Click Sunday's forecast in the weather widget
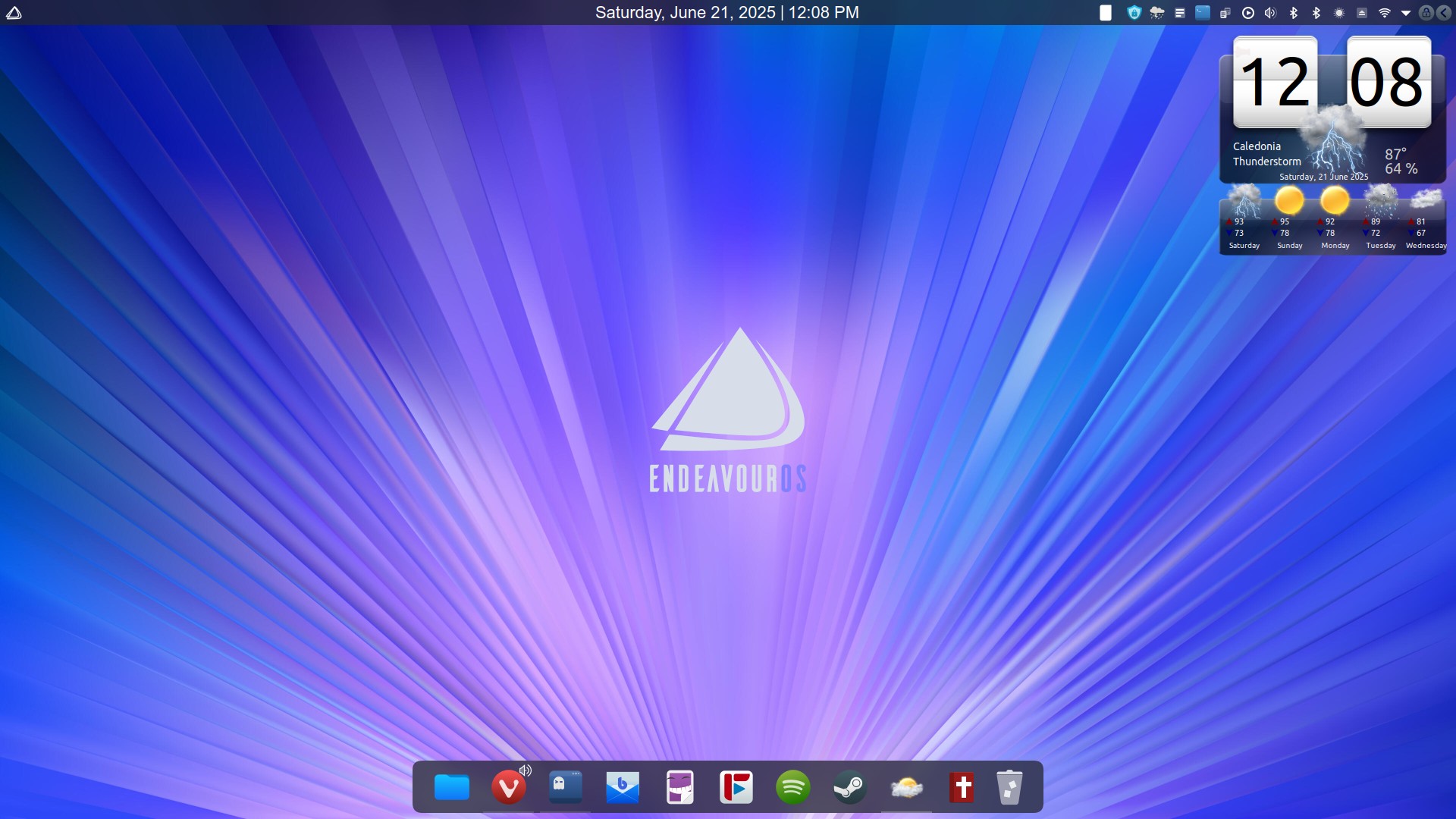The width and height of the screenshot is (1456, 819). (x=1289, y=220)
